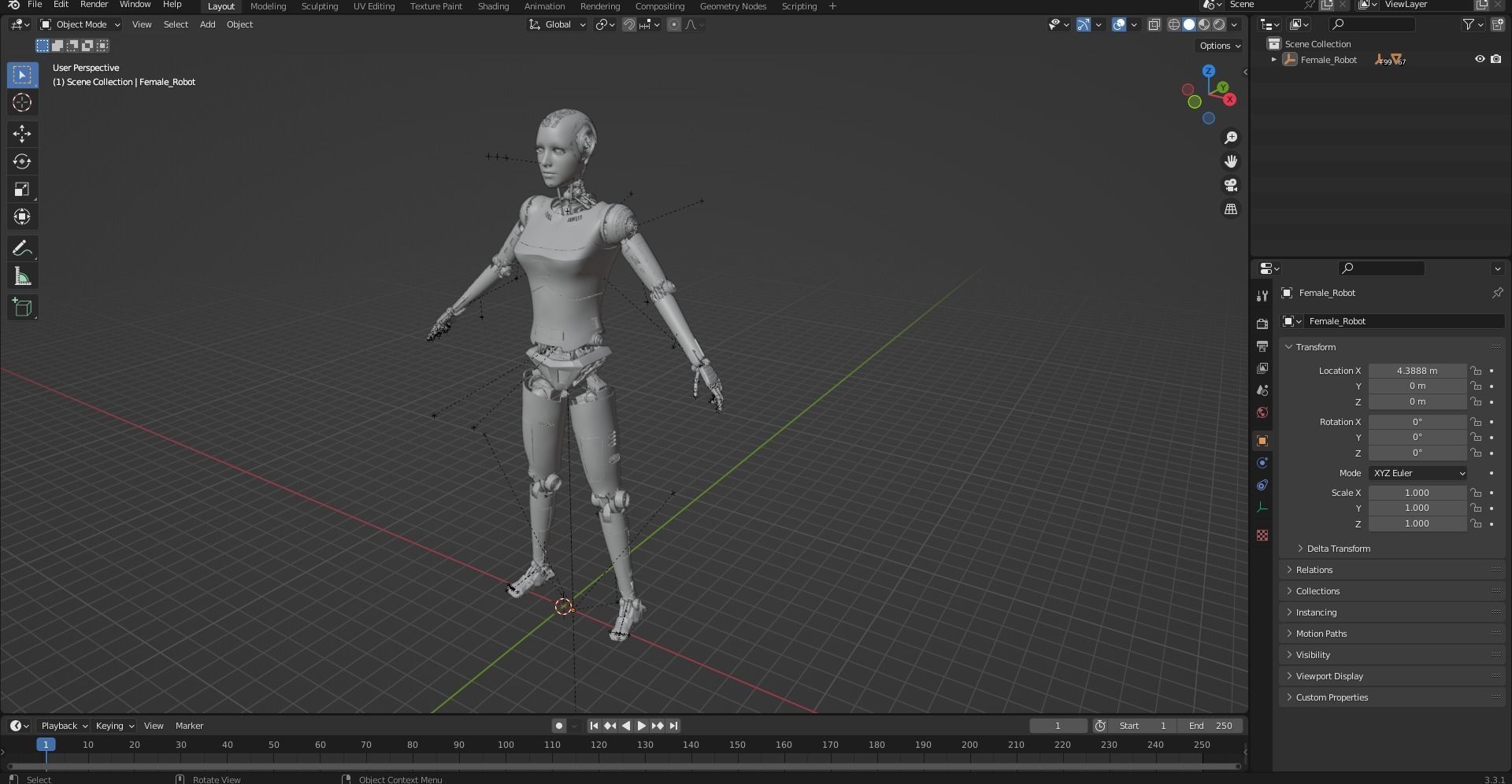1512x784 pixels.
Task: Open the File menu
Action: [x=35, y=5]
